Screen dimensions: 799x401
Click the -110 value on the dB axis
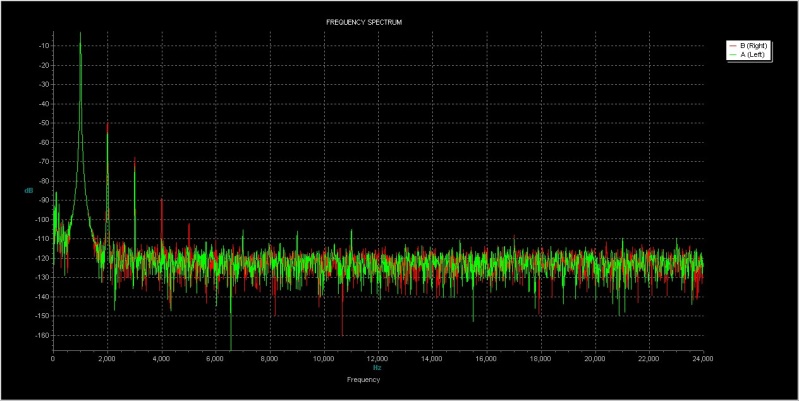[x=42, y=239]
